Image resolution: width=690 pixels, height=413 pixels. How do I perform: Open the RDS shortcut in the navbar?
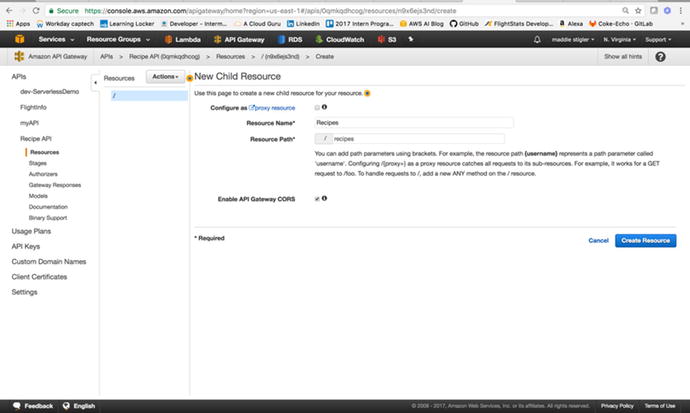[x=290, y=40]
